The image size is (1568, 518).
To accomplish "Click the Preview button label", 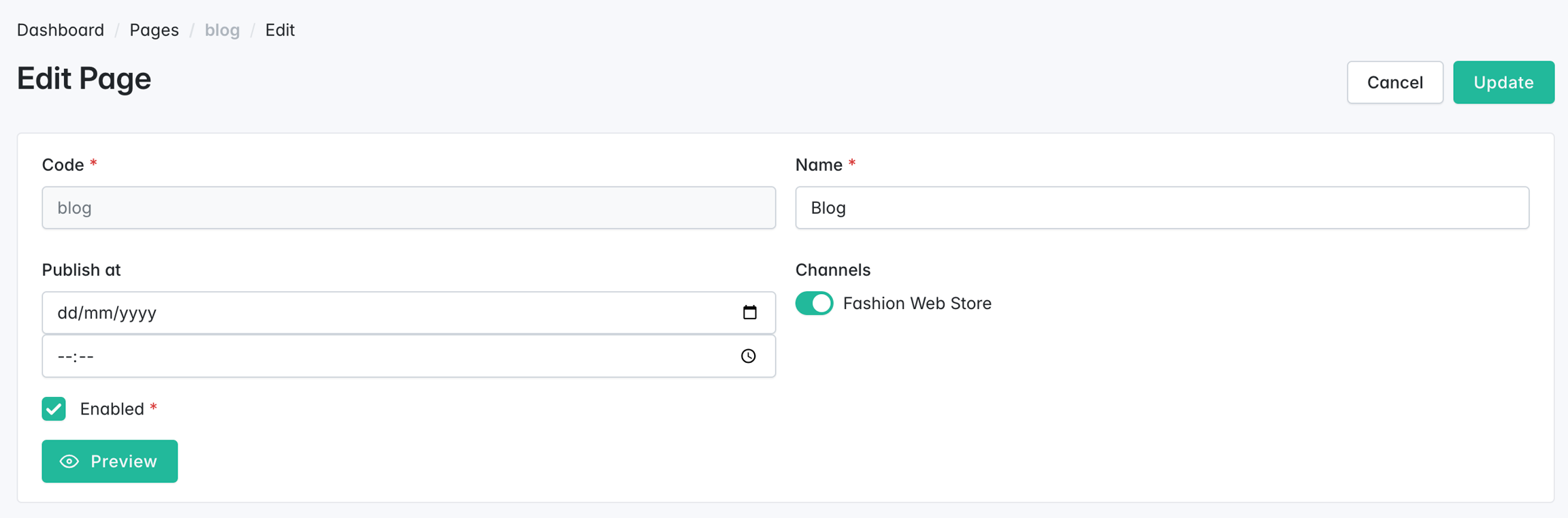I will pos(124,462).
